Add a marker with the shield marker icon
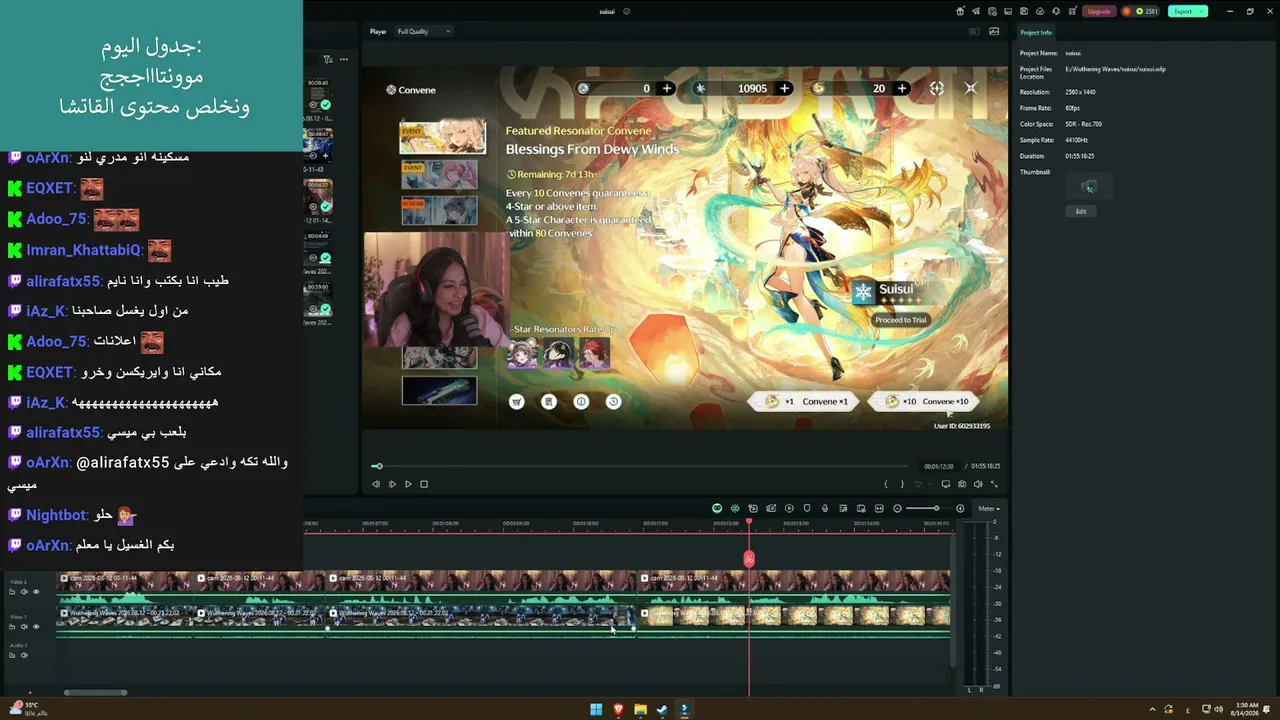 [x=807, y=509]
